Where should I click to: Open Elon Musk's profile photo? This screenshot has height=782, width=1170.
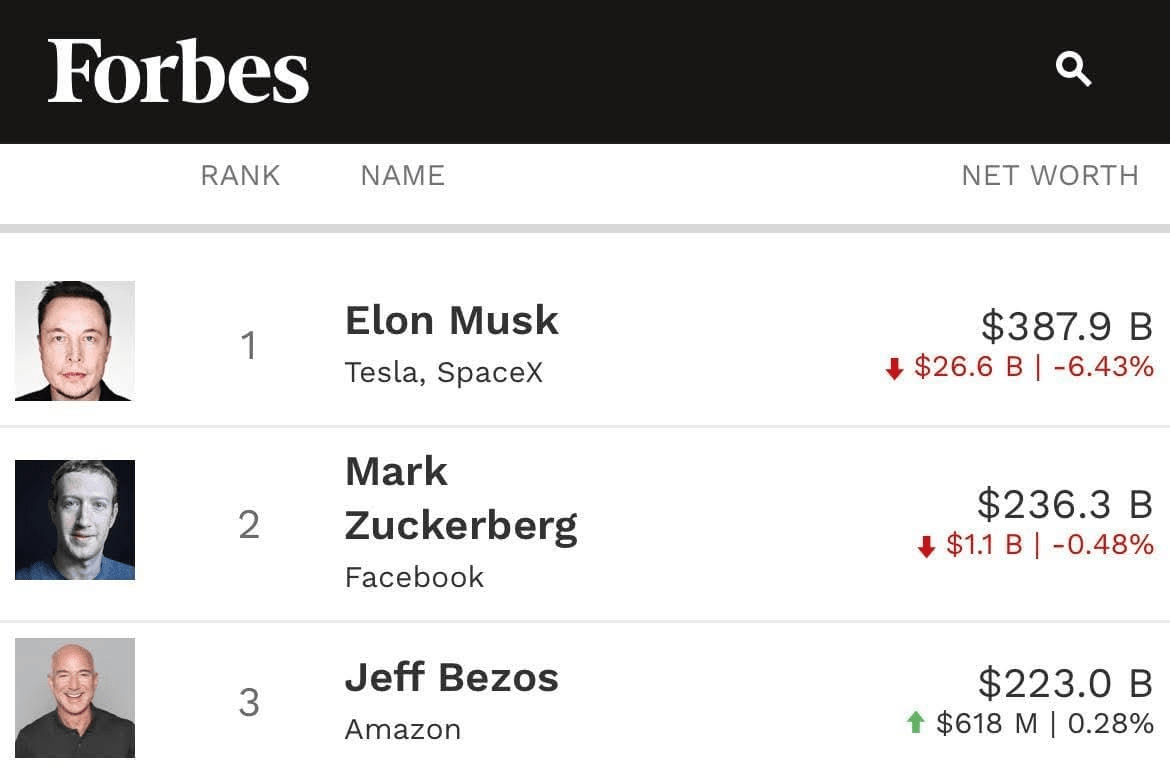pos(75,341)
